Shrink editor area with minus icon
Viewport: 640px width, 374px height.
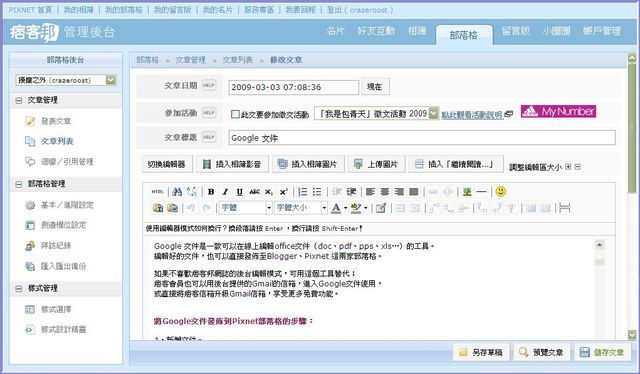pos(578,167)
